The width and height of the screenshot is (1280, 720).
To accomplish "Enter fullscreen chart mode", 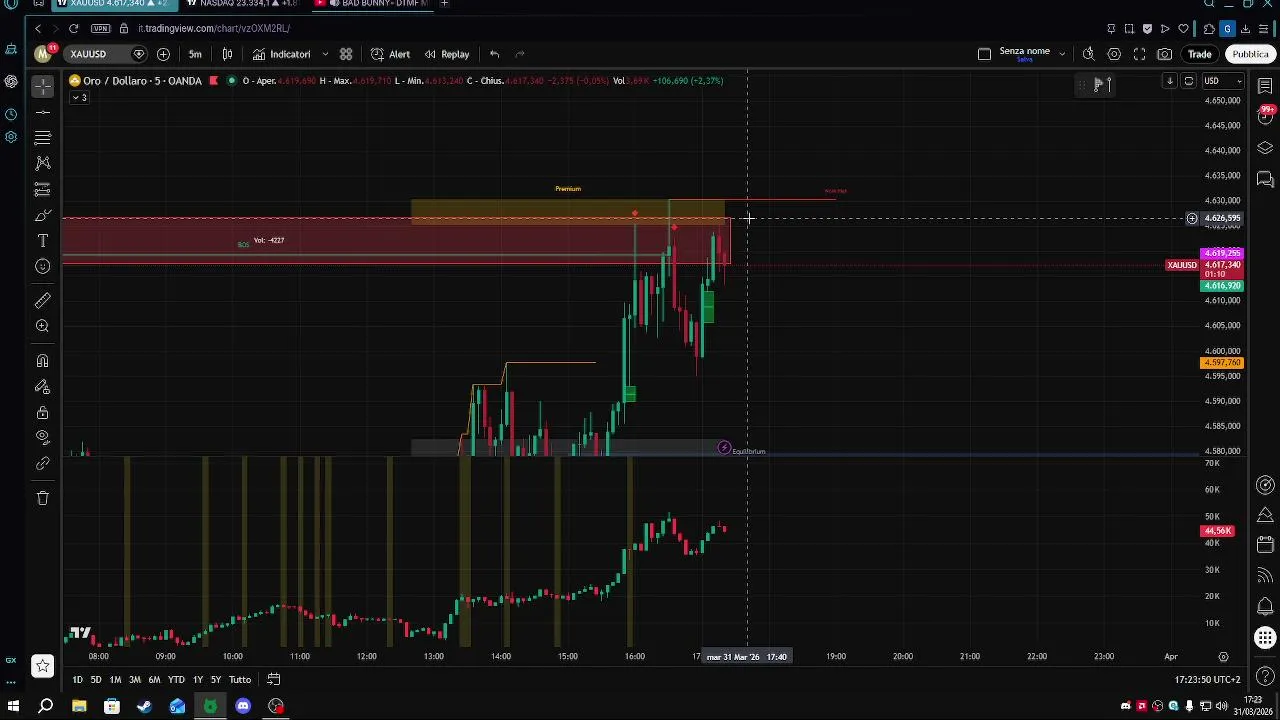I will 1139,54.
